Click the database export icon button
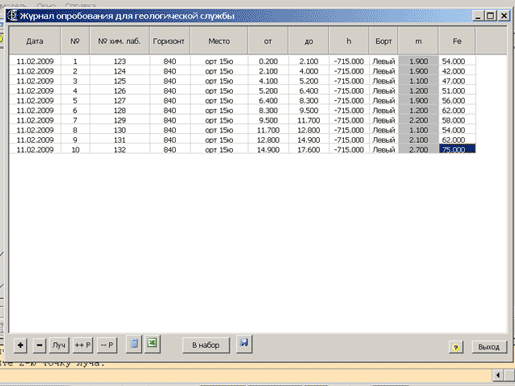This screenshot has width=515, height=386. tap(134, 344)
